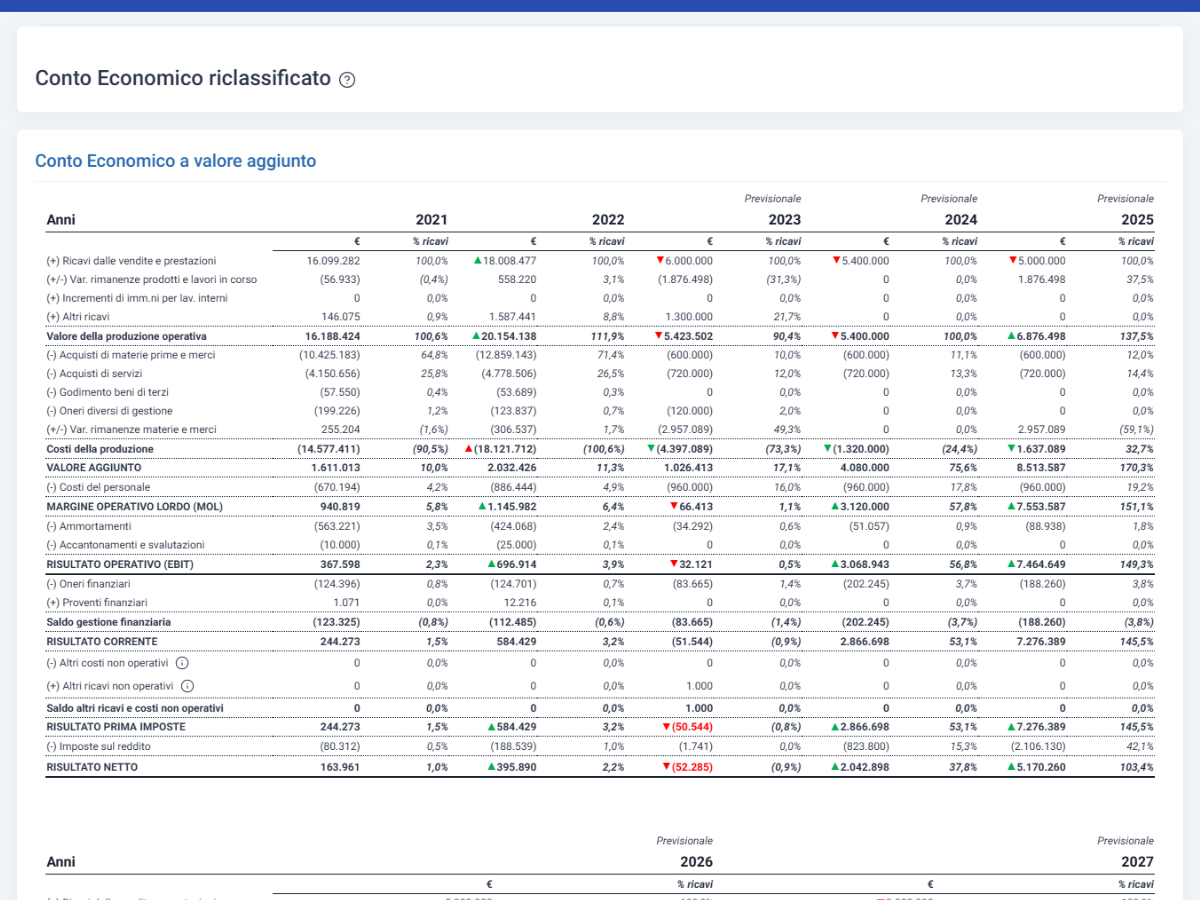Select the 2022 year column header

pos(608,220)
